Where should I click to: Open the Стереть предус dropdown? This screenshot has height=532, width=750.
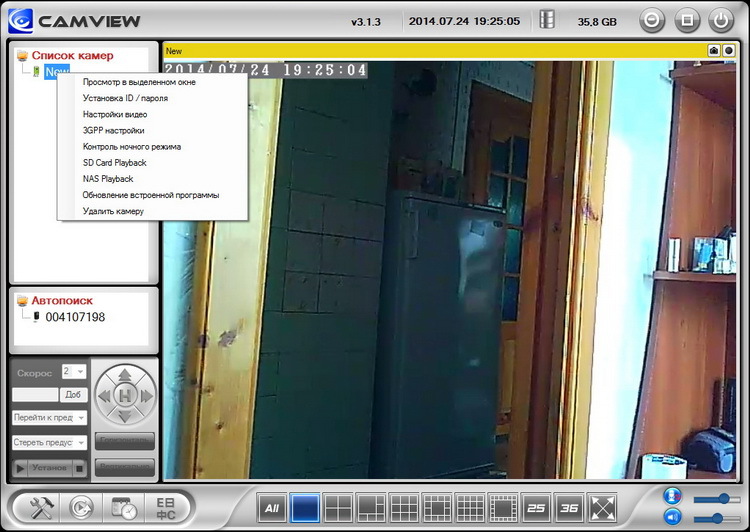(x=49, y=443)
